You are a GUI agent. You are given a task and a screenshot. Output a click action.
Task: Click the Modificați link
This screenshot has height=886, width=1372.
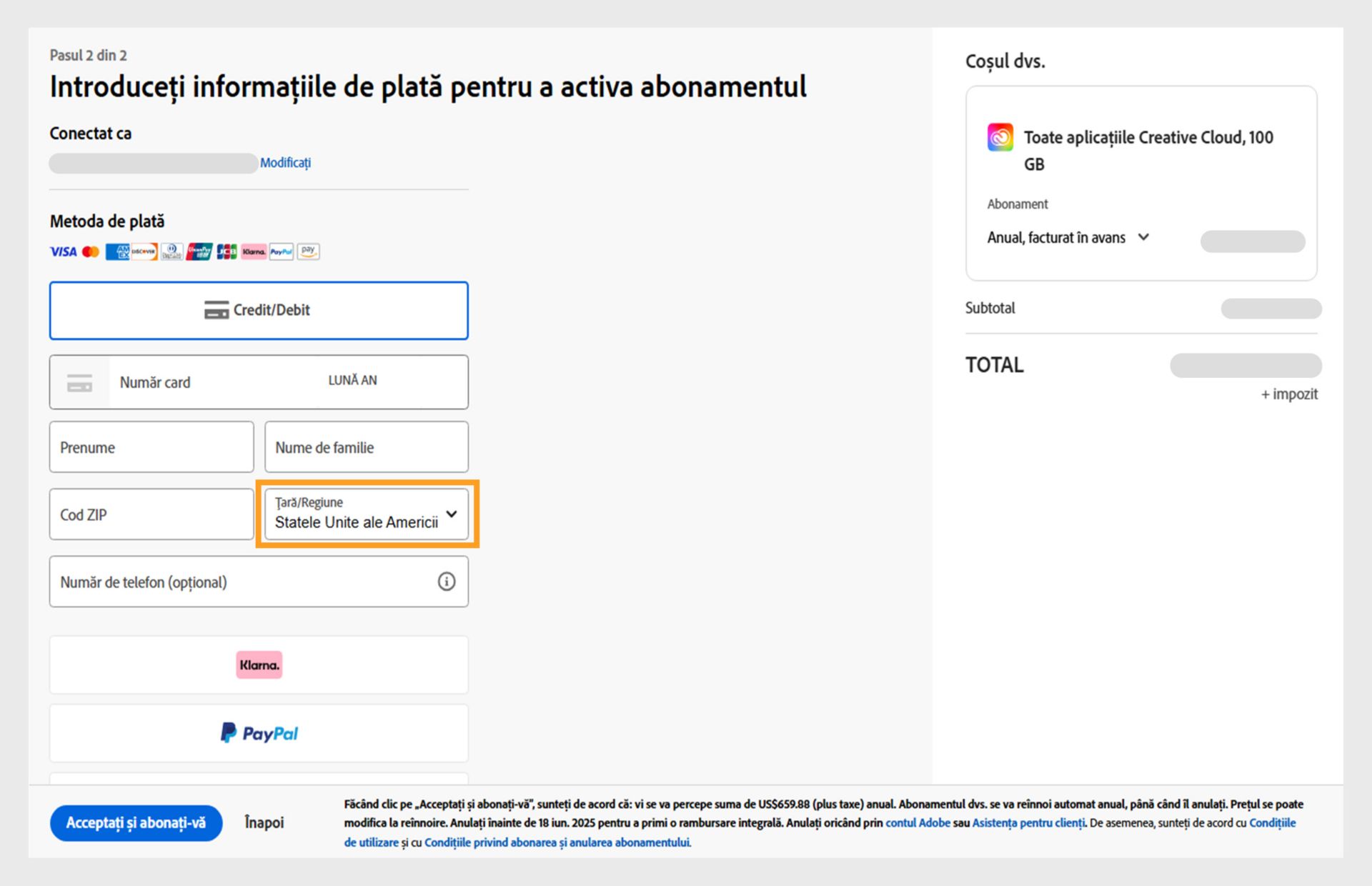tap(285, 163)
